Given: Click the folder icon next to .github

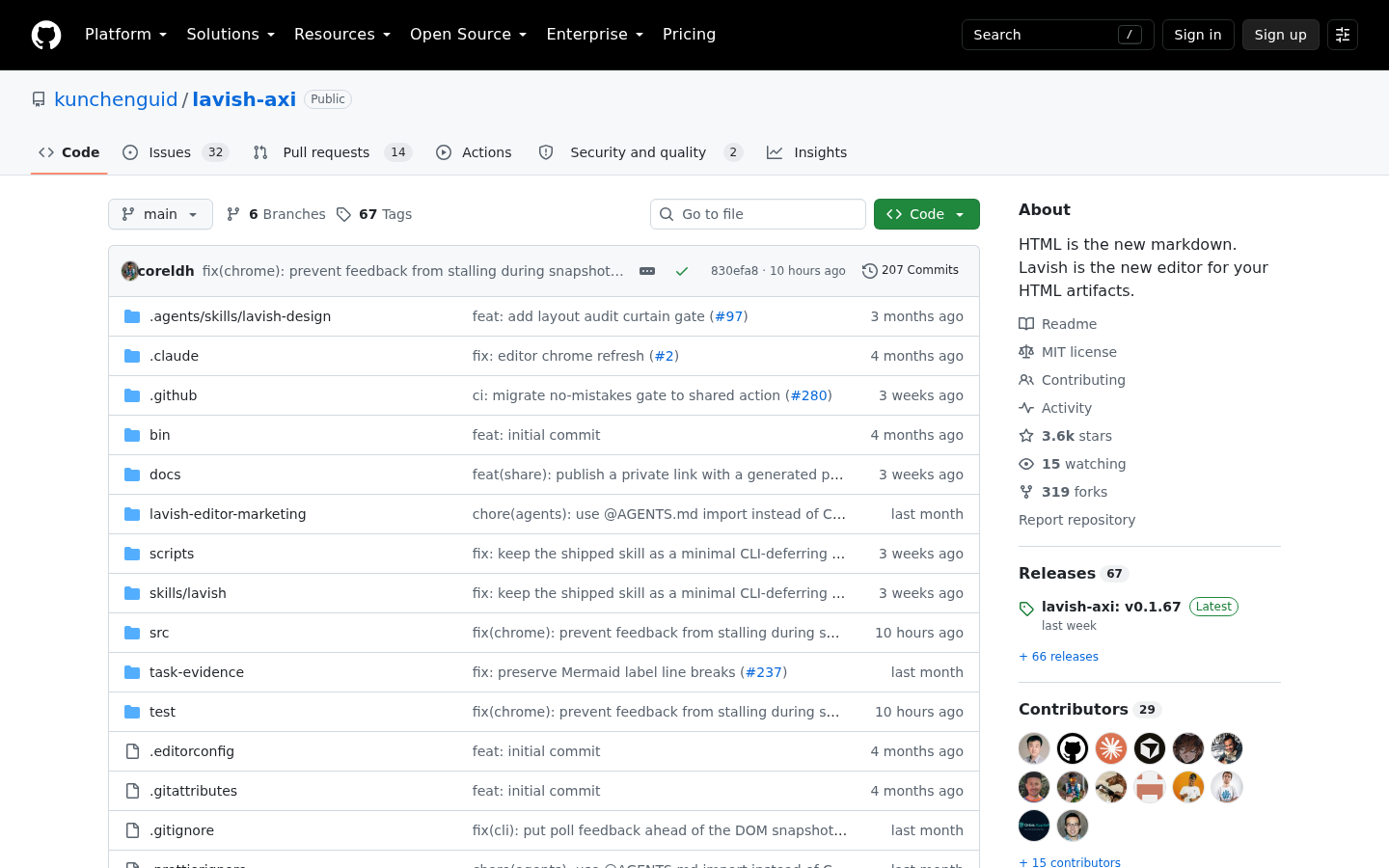Looking at the screenshot, I should [132, 395].
